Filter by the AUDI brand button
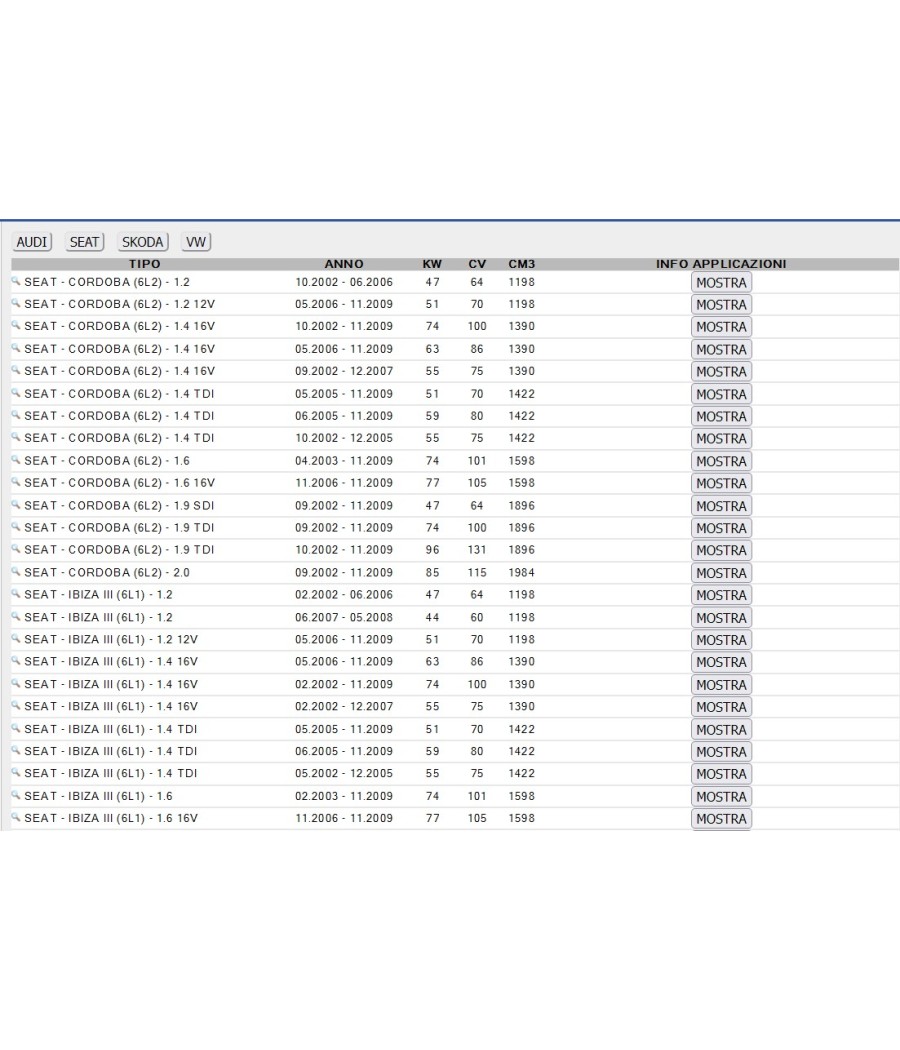900x1050 pixels. click(31, 242)
